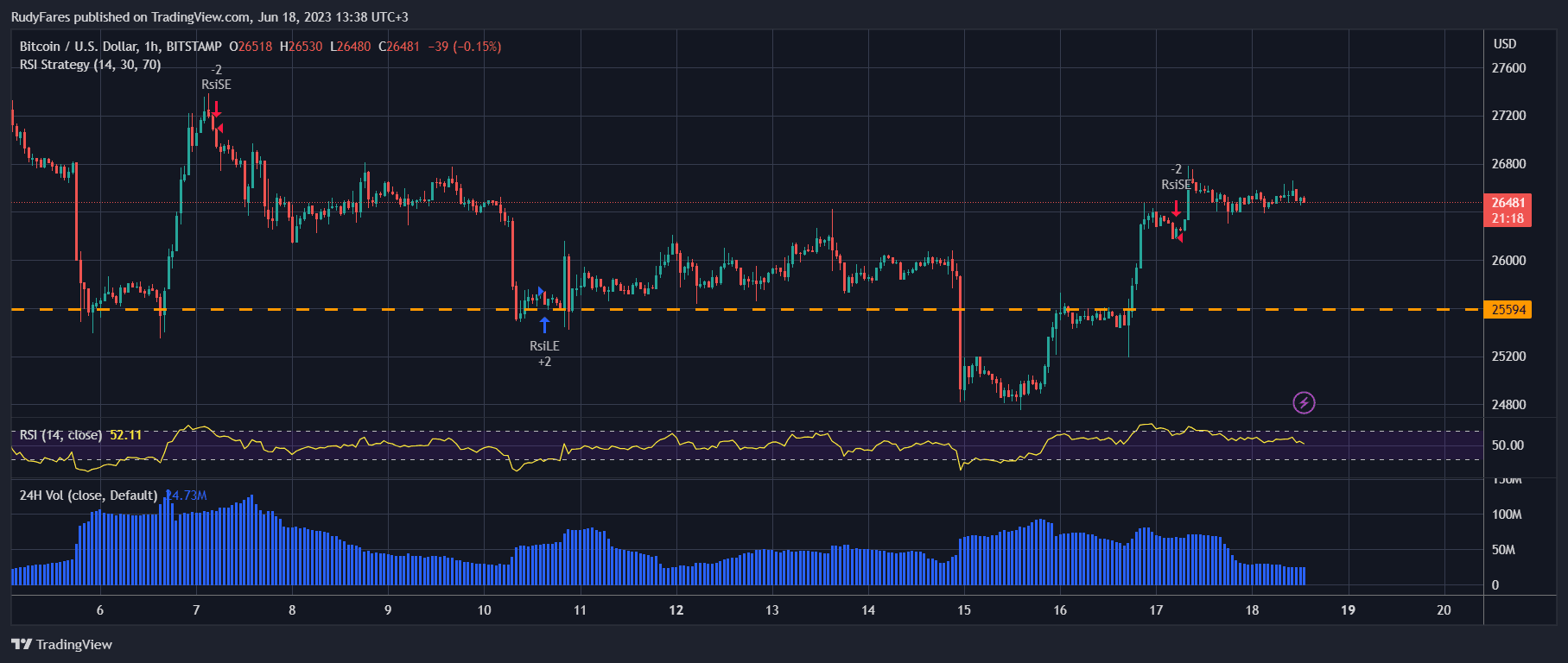This screenshot has height=663, width=1568.
Task: Click the blue right-pointing triangle entry marker
Action: 541,292
